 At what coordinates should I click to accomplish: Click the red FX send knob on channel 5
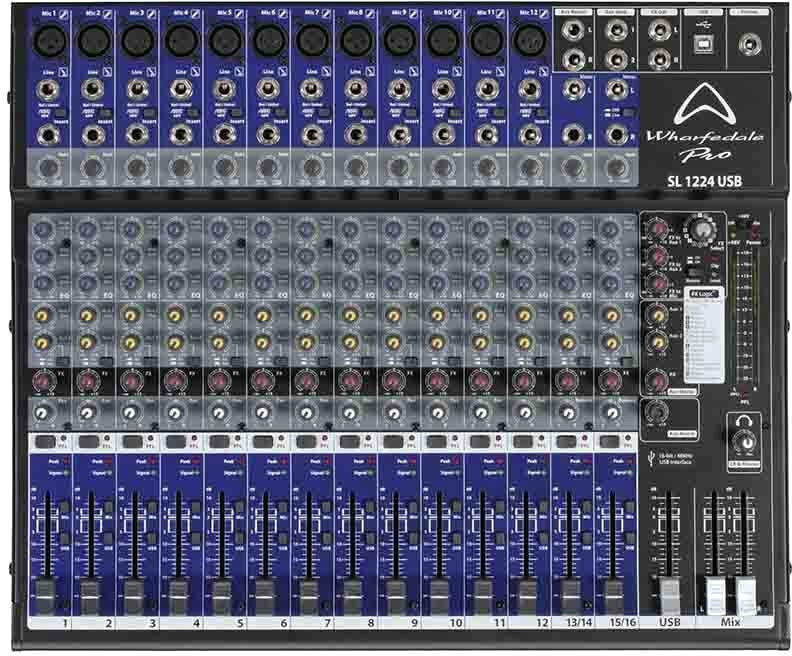(219, 381)
